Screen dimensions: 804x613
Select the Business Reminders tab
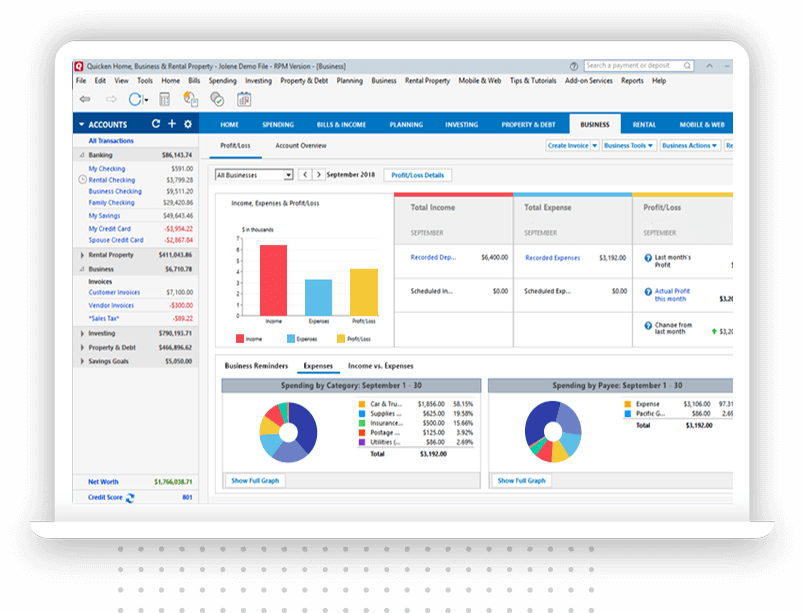click(x=256, y=366)
